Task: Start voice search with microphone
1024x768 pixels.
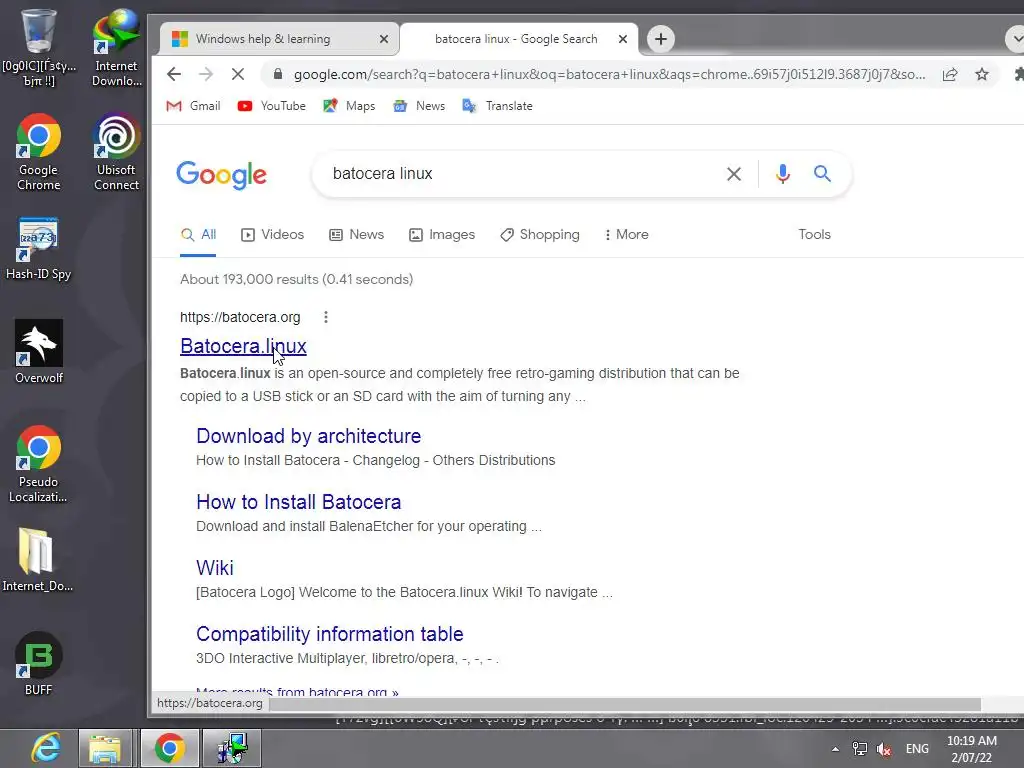Action: tap(782, 174)
